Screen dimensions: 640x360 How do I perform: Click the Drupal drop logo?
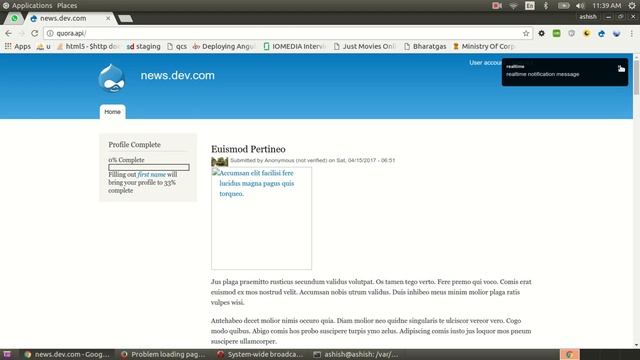[x=111, y=78]
